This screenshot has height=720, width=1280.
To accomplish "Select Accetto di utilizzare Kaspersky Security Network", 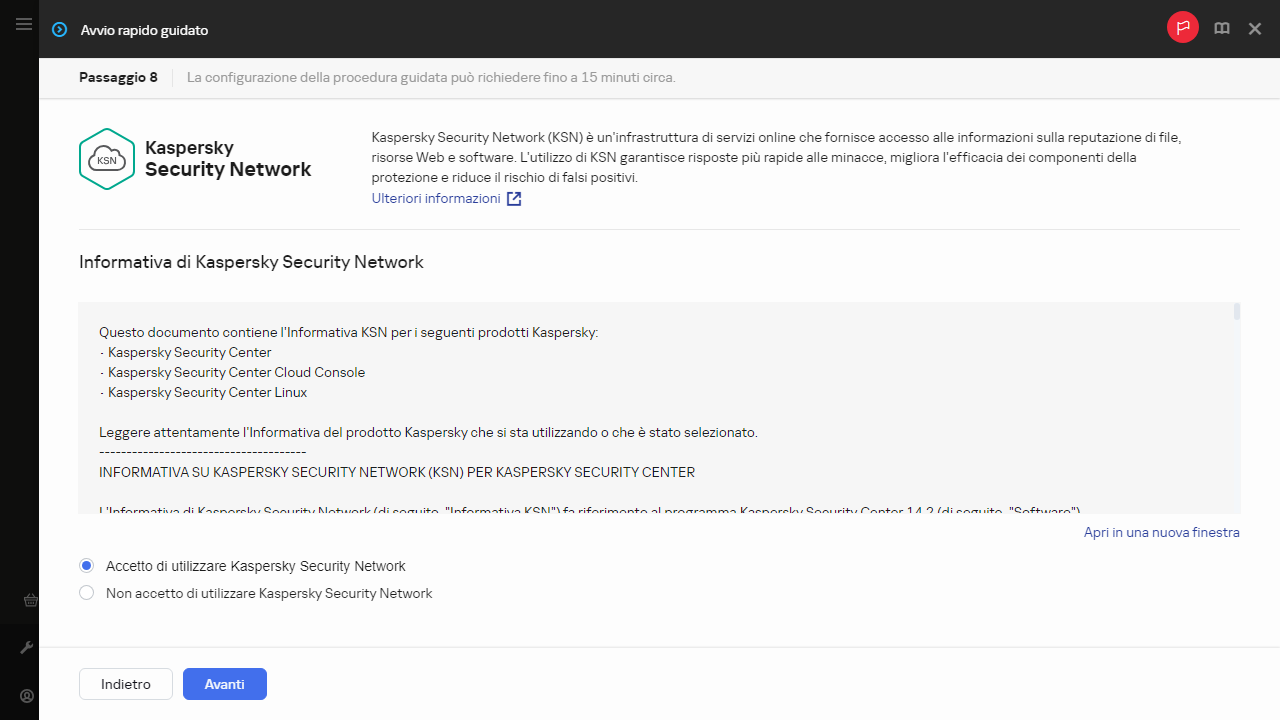I will click(x=86, y=565).
